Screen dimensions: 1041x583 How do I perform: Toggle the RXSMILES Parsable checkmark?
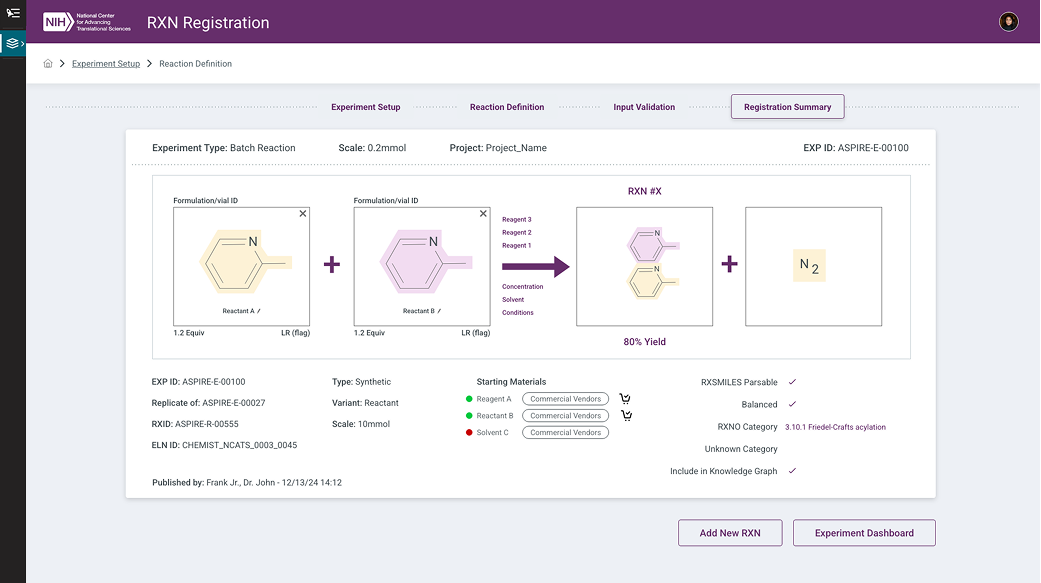(x=792, y=382)
